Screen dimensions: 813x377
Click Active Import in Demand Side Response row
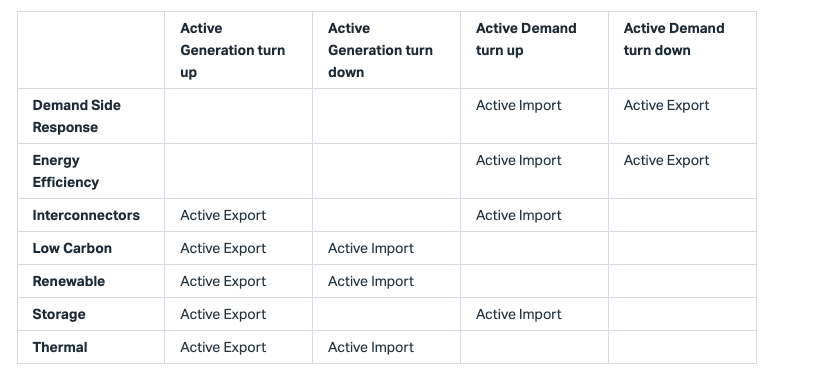pyautogui.click(x=518, y=105)
